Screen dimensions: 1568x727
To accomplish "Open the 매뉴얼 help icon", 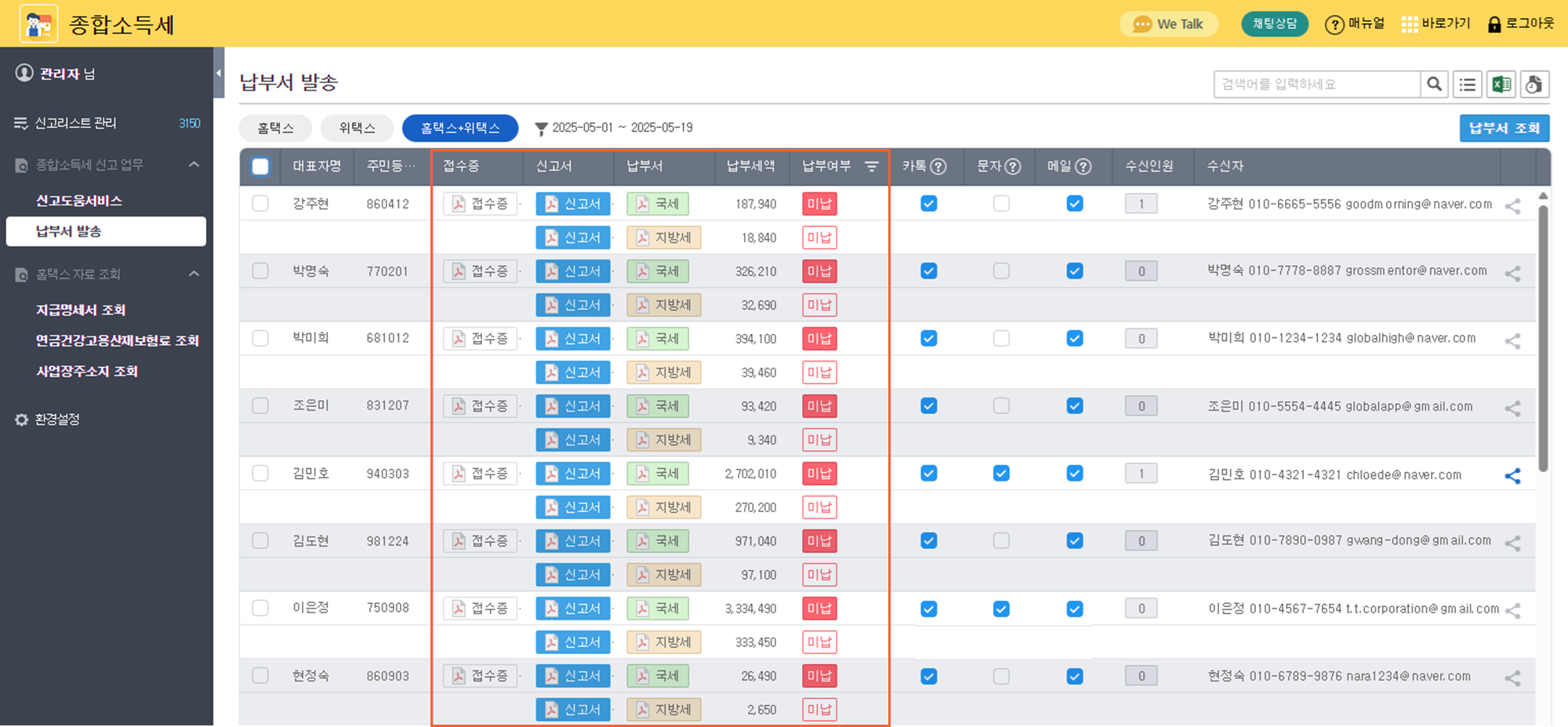I will tap(1334, 24).
